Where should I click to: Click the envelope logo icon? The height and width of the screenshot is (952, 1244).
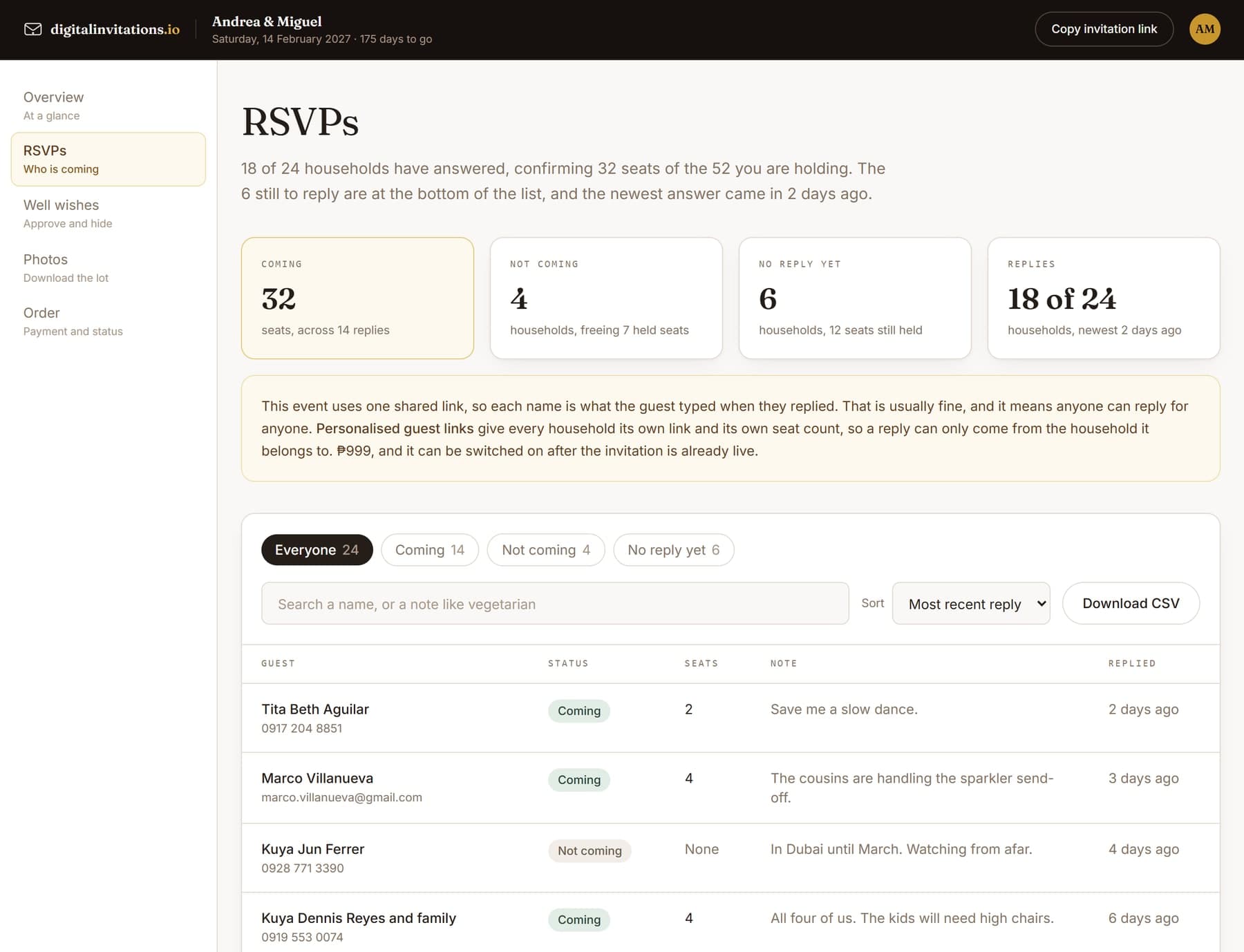coord(32,29)
